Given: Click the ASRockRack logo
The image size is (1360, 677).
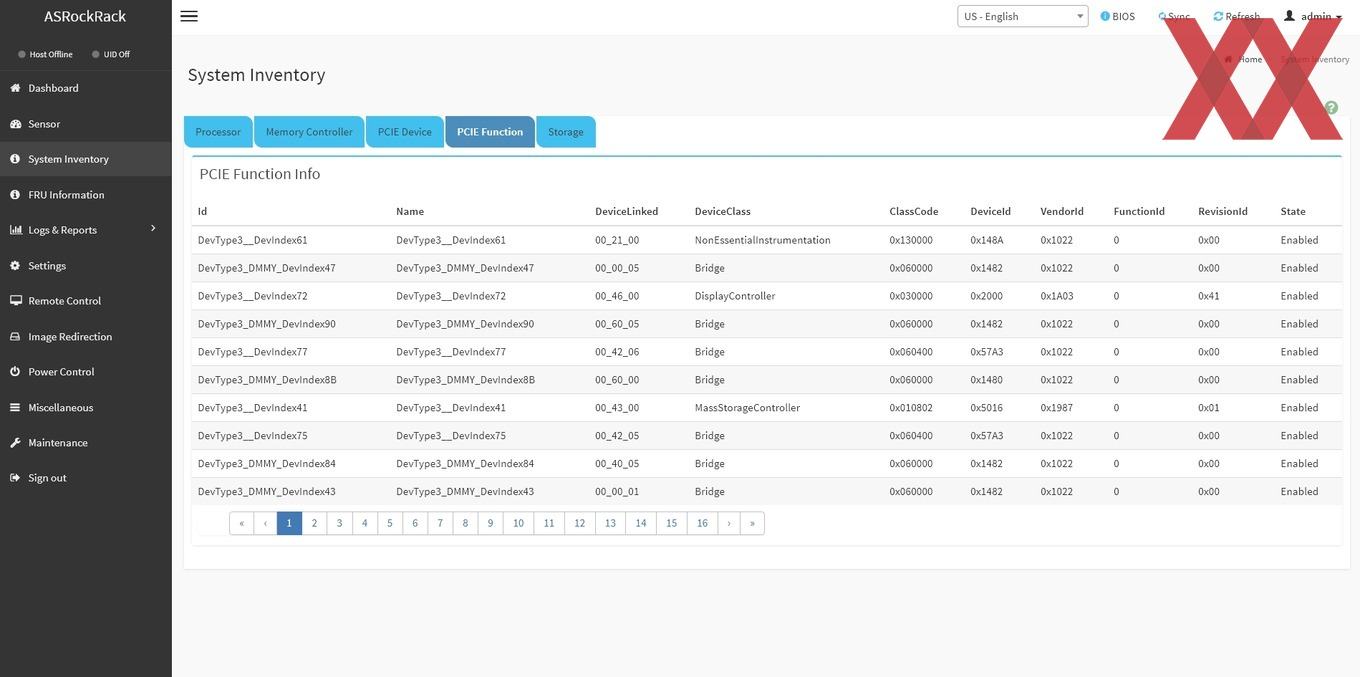Looking at the screenshot, I should coord(85,16).
